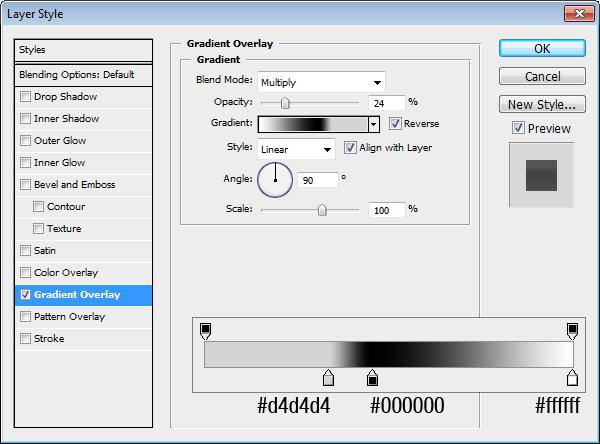Check the Texture checkbox

click(x=38, y=229)
